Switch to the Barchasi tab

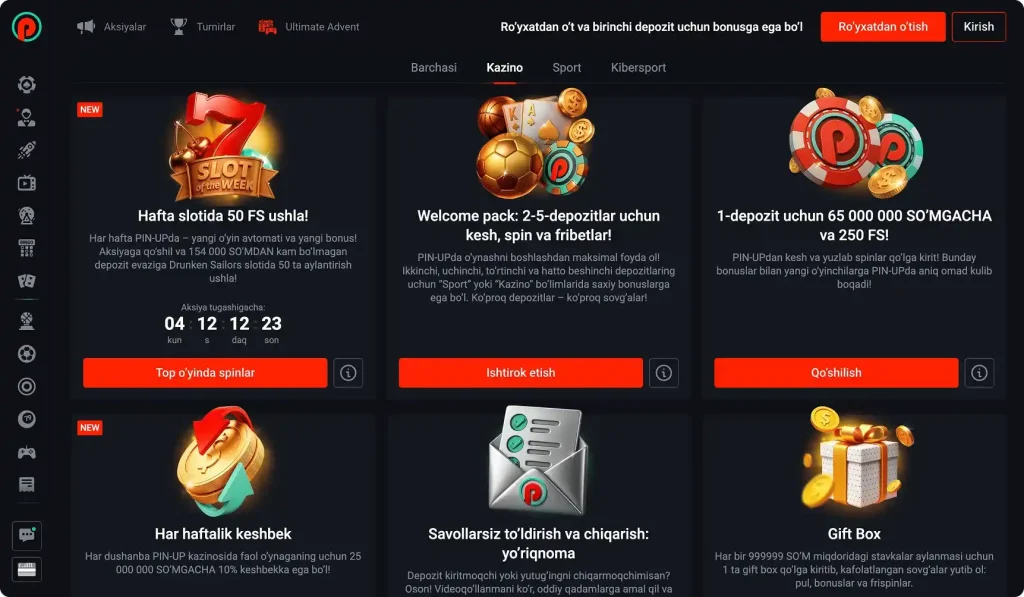point(434,68)
